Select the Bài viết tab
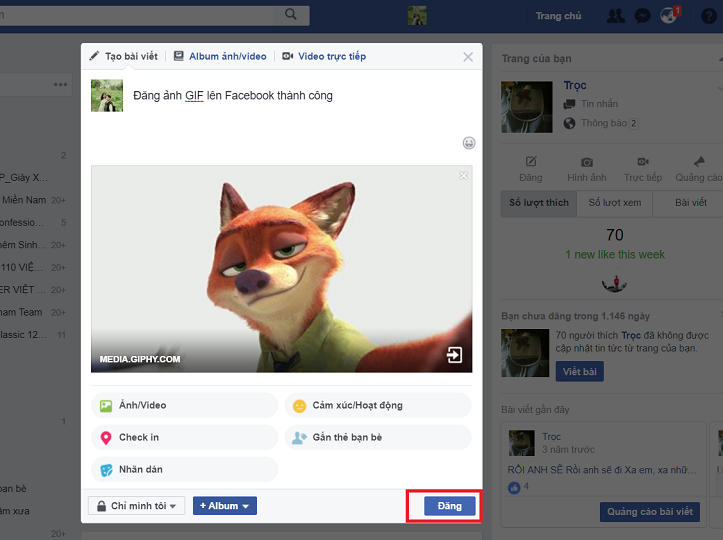Viewport: 723px width, 540px height. click(690, 203)
